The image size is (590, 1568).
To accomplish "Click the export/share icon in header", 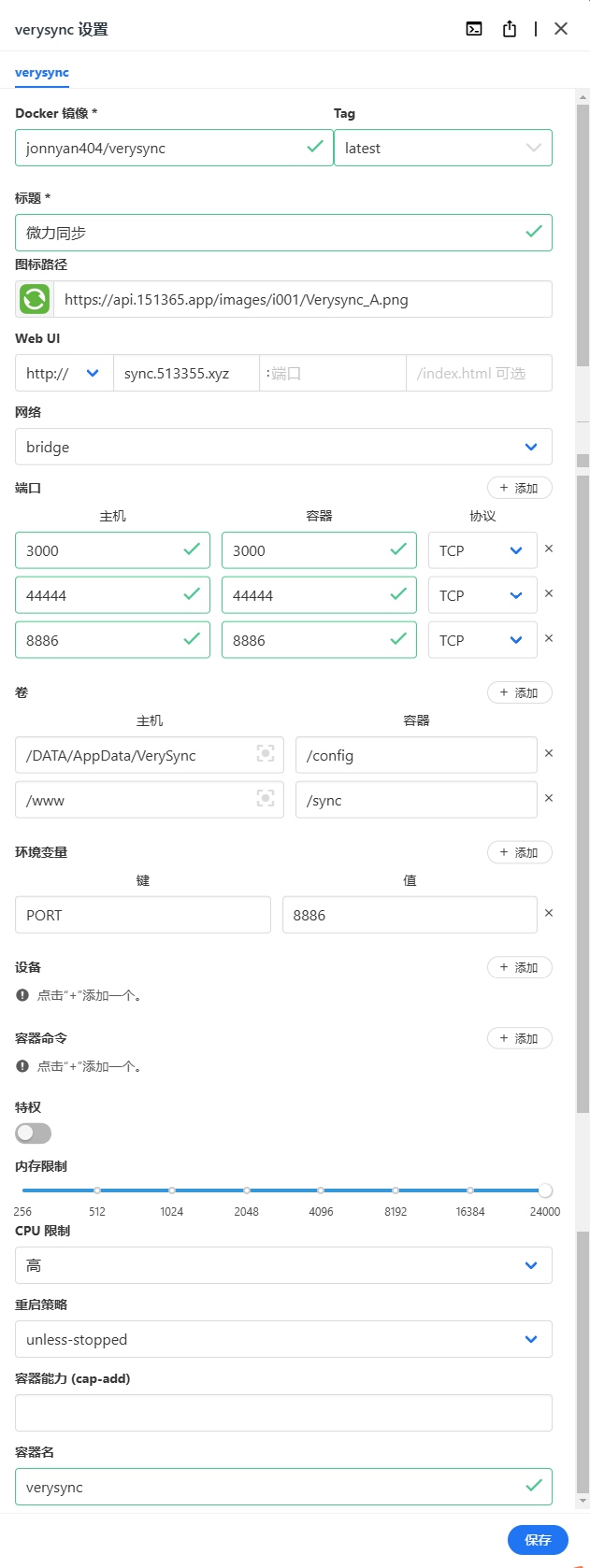I will click(510, 29).
